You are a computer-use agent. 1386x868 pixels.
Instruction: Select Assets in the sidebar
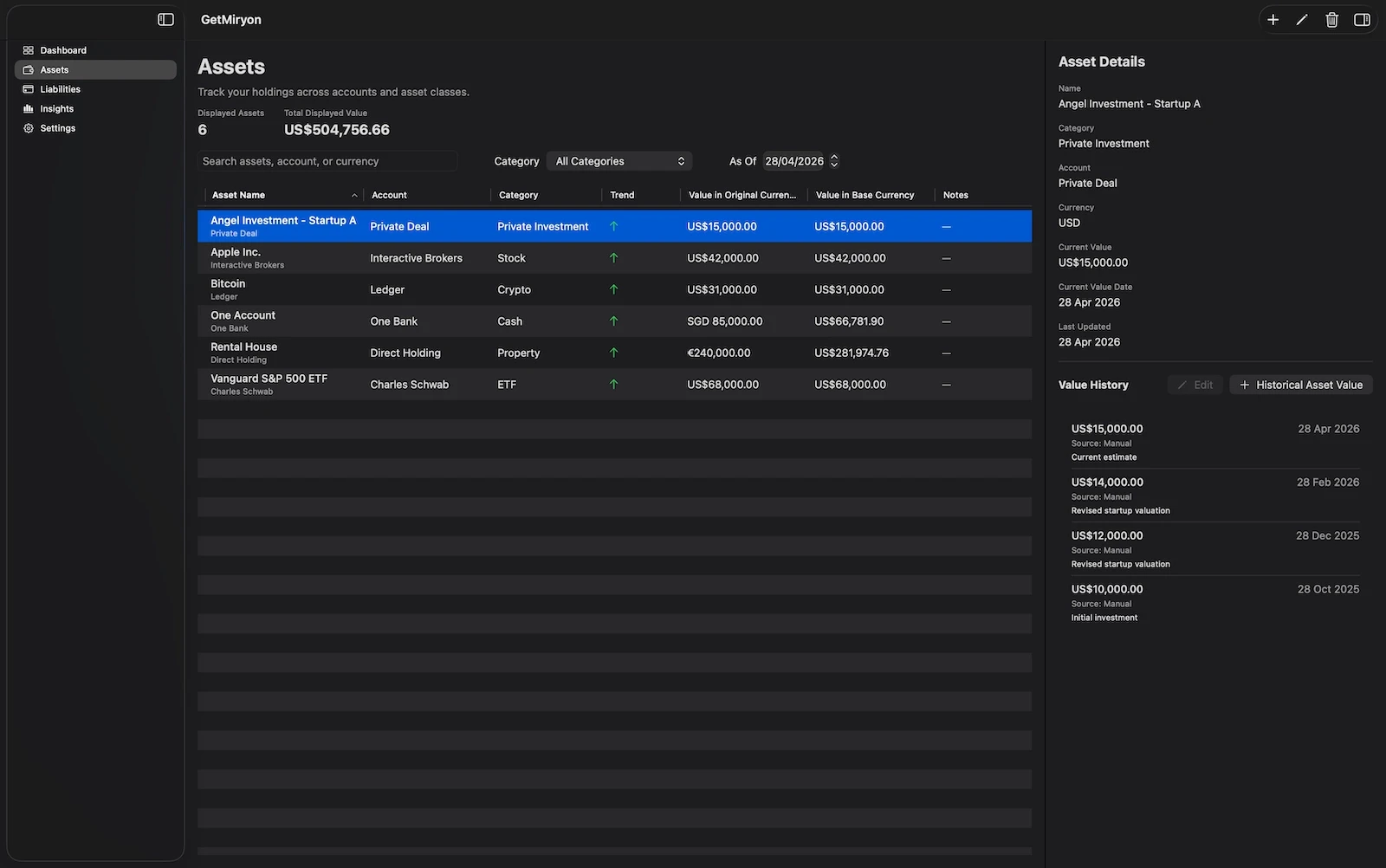[95, 69]
